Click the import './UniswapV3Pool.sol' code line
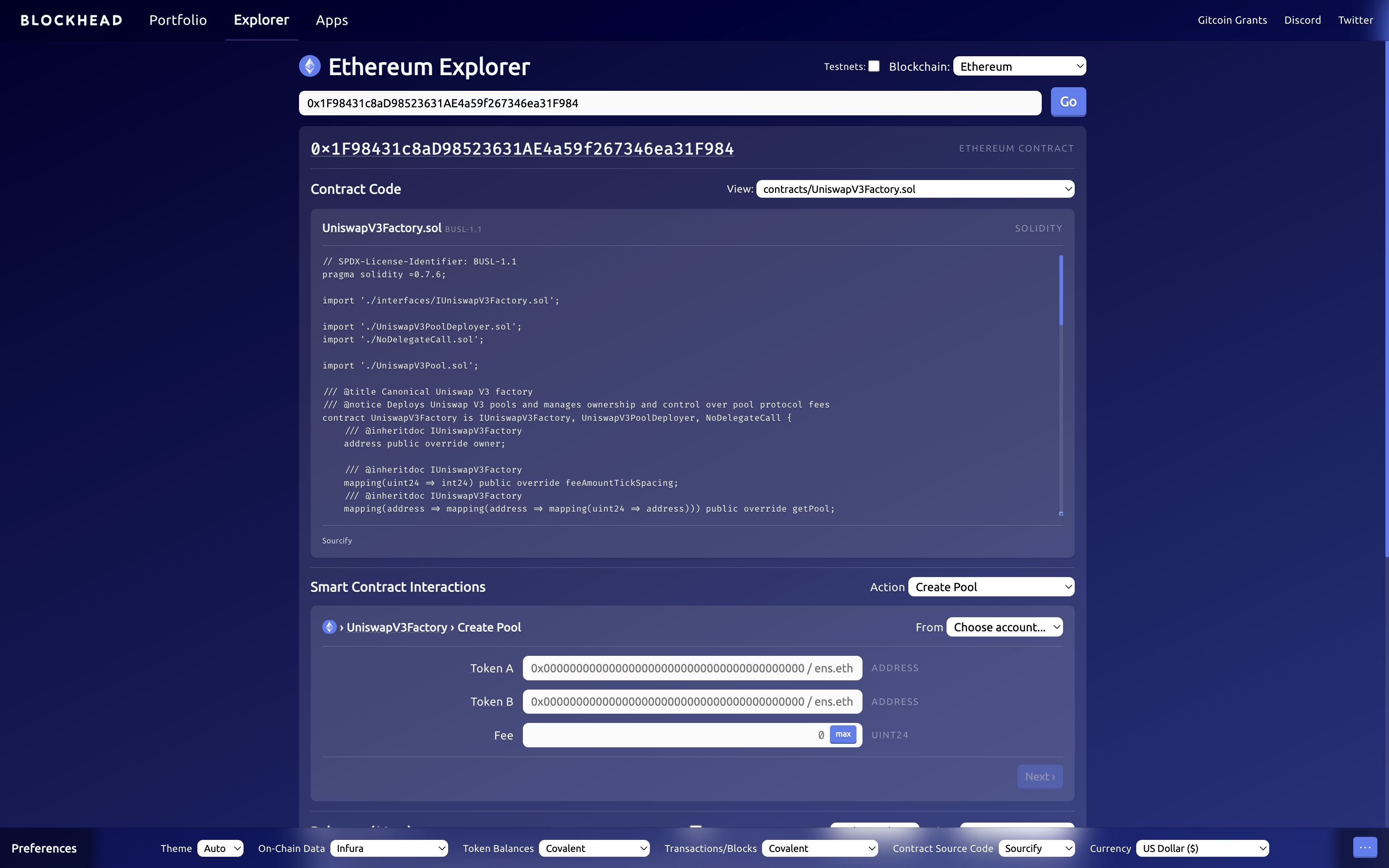 click(x=400, y=366)
